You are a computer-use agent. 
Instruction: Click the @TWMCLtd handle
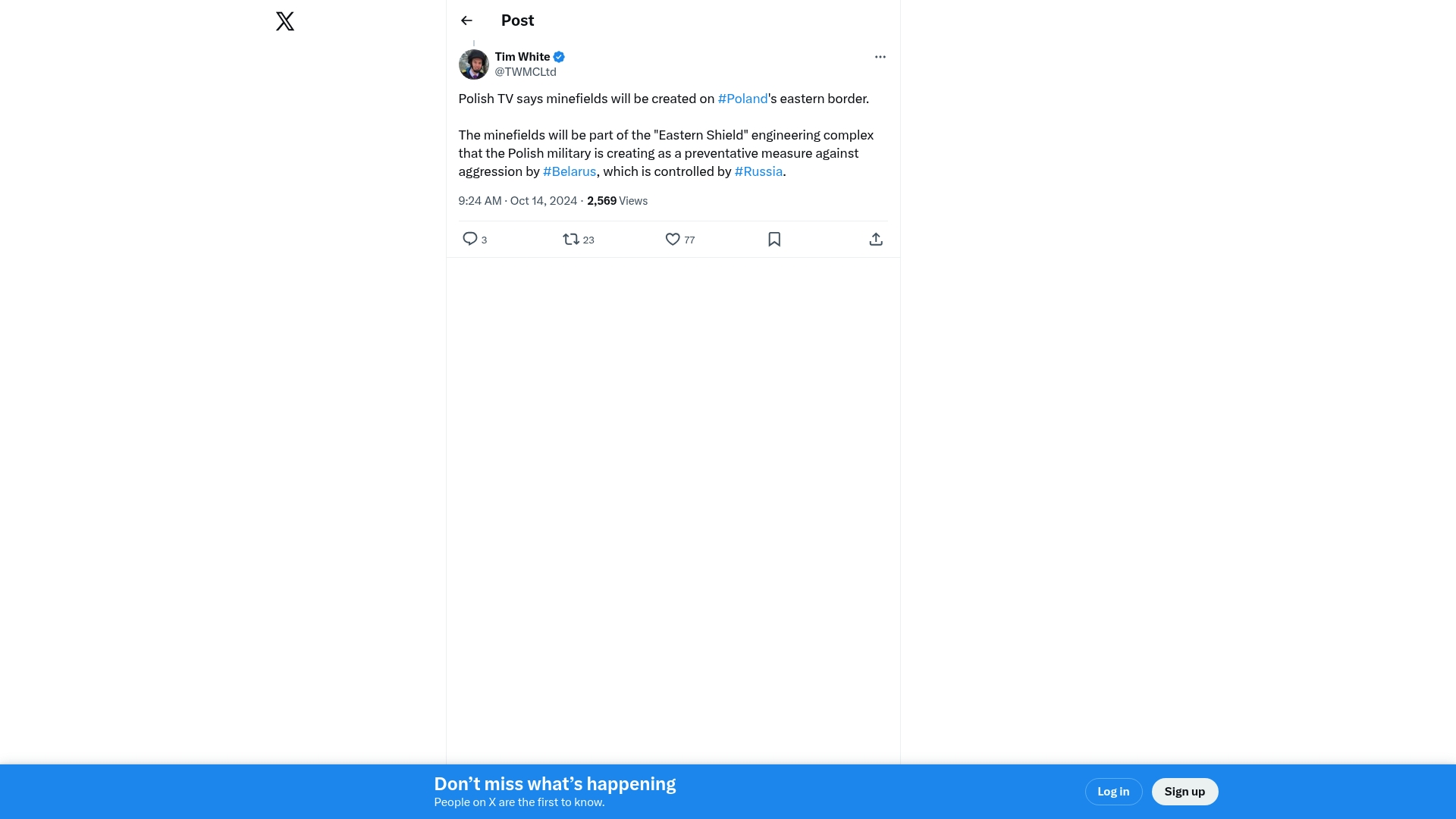point(526,72)
